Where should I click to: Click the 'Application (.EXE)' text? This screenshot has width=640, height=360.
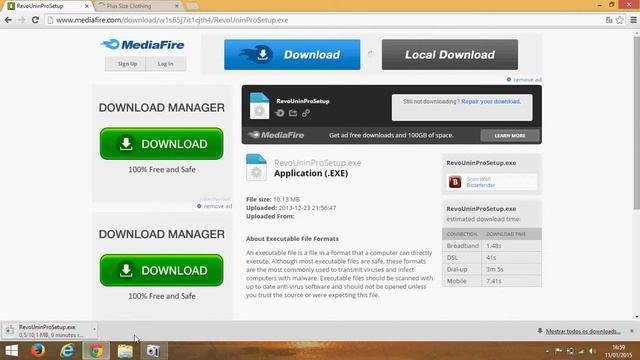[311, 173]
